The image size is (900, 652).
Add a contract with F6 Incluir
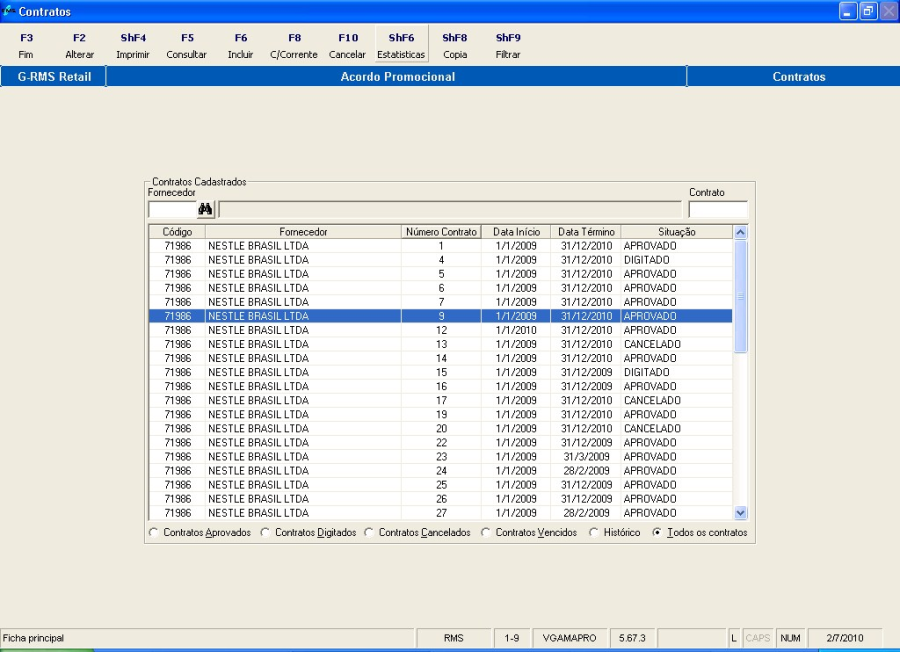(x=240, y=46)
